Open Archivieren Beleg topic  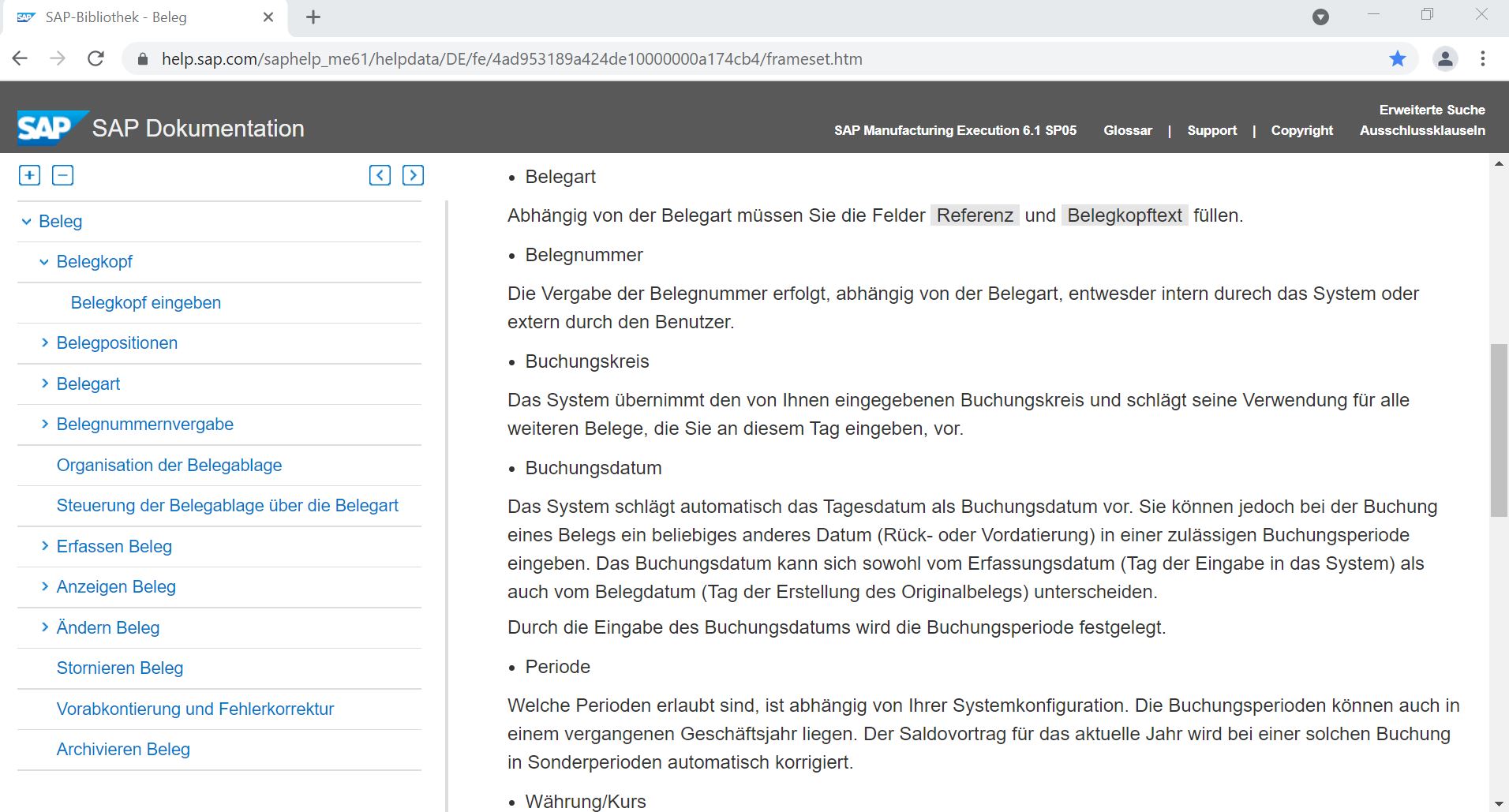click(x=123, y=749)
